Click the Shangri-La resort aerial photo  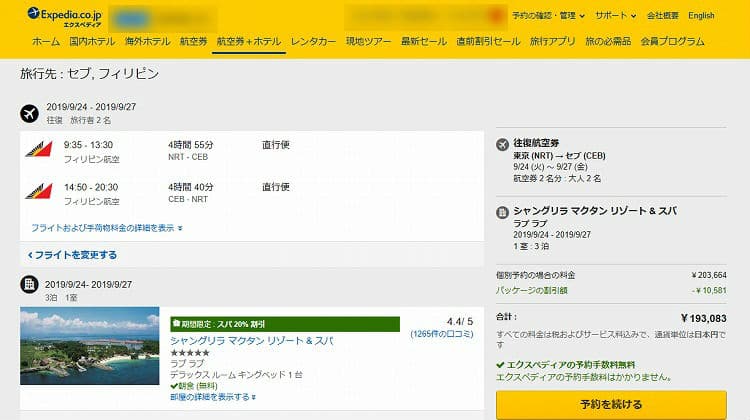89,346
